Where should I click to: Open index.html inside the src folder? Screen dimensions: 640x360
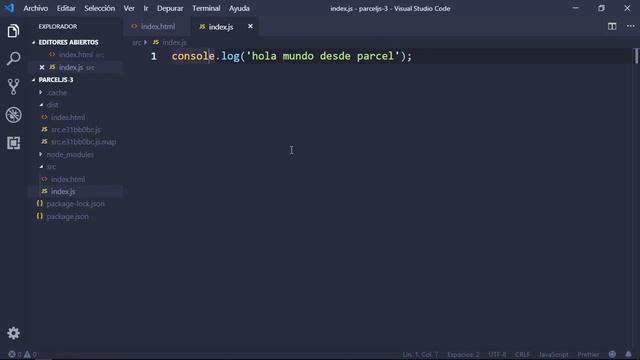68,179
